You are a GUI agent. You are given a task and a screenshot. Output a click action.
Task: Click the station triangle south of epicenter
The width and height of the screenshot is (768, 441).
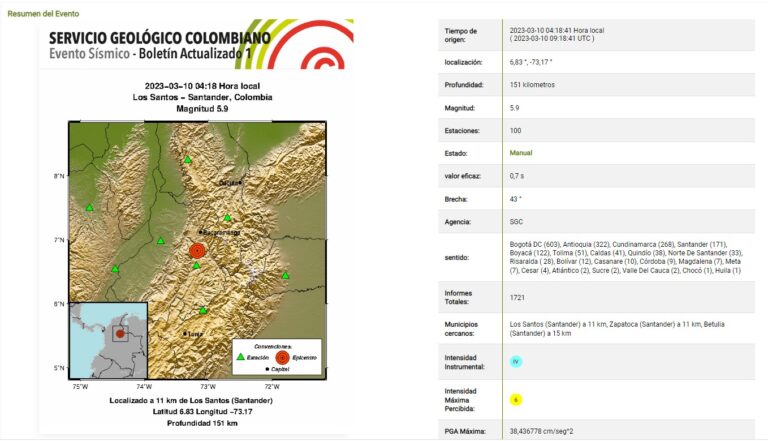196,266
